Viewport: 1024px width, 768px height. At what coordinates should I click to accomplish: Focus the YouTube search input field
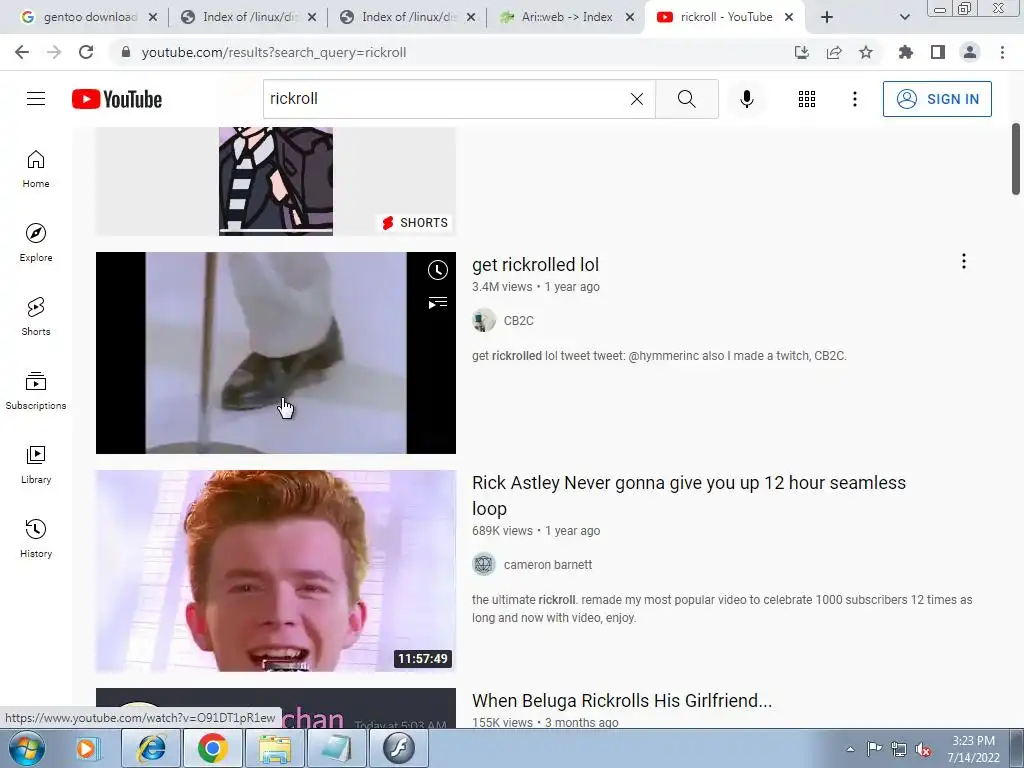(x=444, y=99)
